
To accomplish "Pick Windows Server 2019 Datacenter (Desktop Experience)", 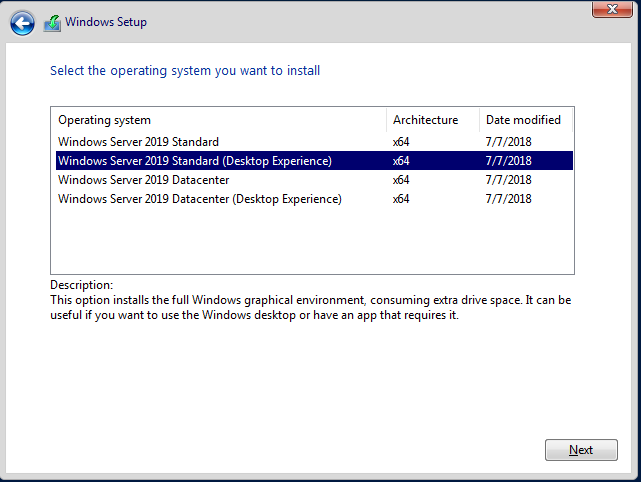I will pyautogui.click(x=199, y=199).
